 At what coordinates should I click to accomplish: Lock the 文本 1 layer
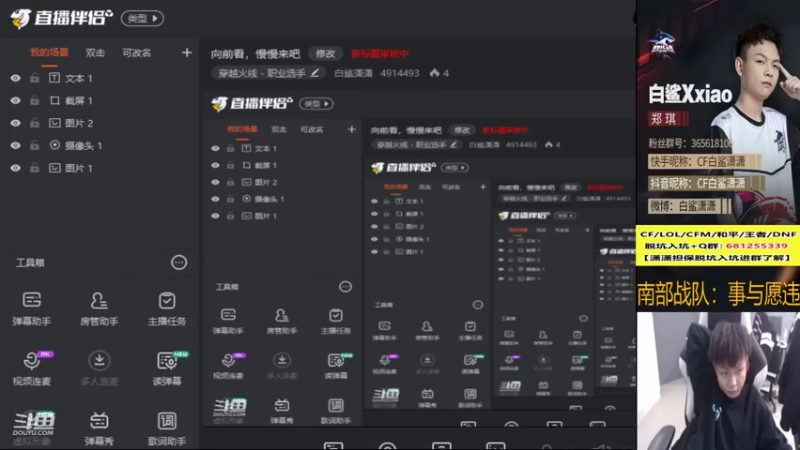[34, 78]
